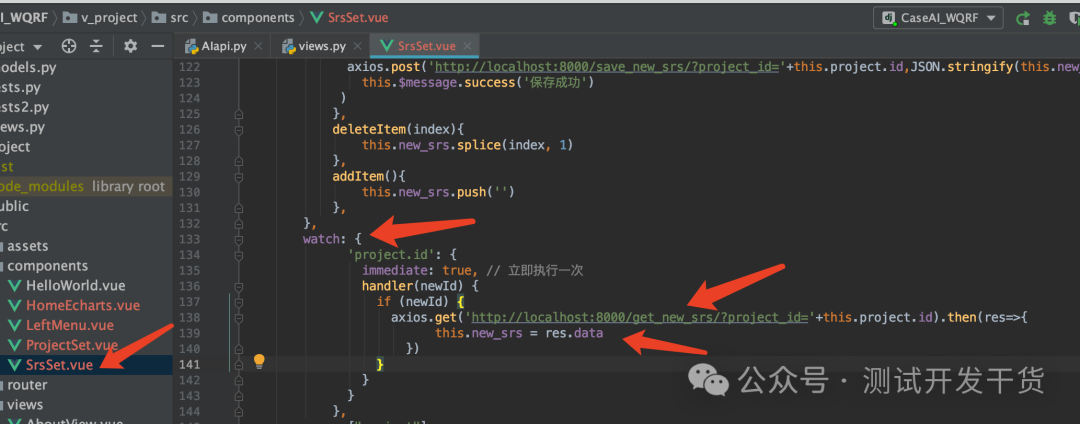This screenshot has height=424, width=1080.
Task: Select the SrsSet.vue editor tab
Action: click(x=426, y=46)
